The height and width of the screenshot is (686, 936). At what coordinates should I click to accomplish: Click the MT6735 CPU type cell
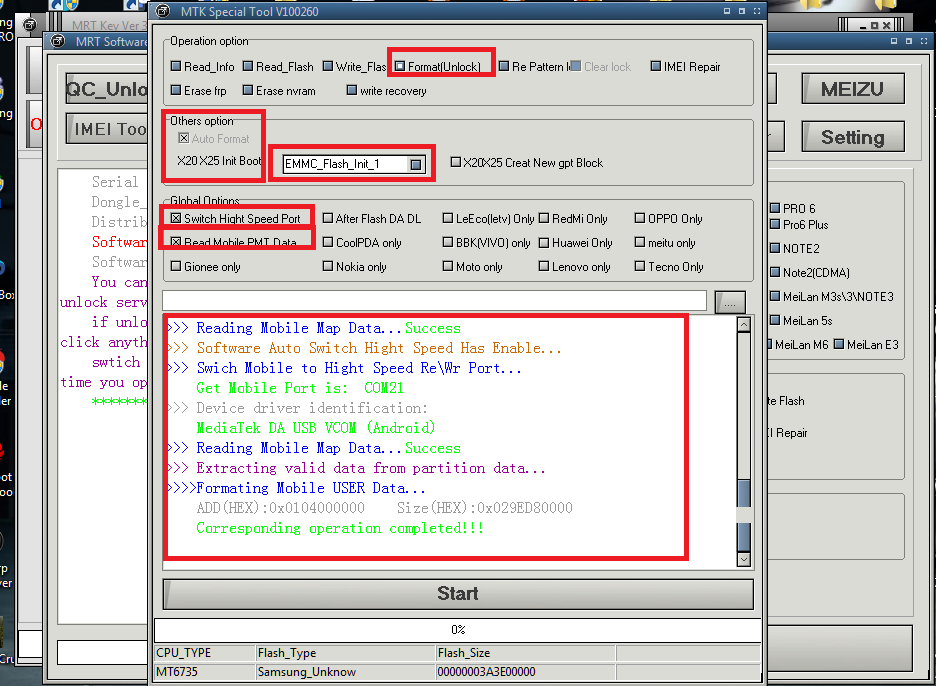click(205, 672)
